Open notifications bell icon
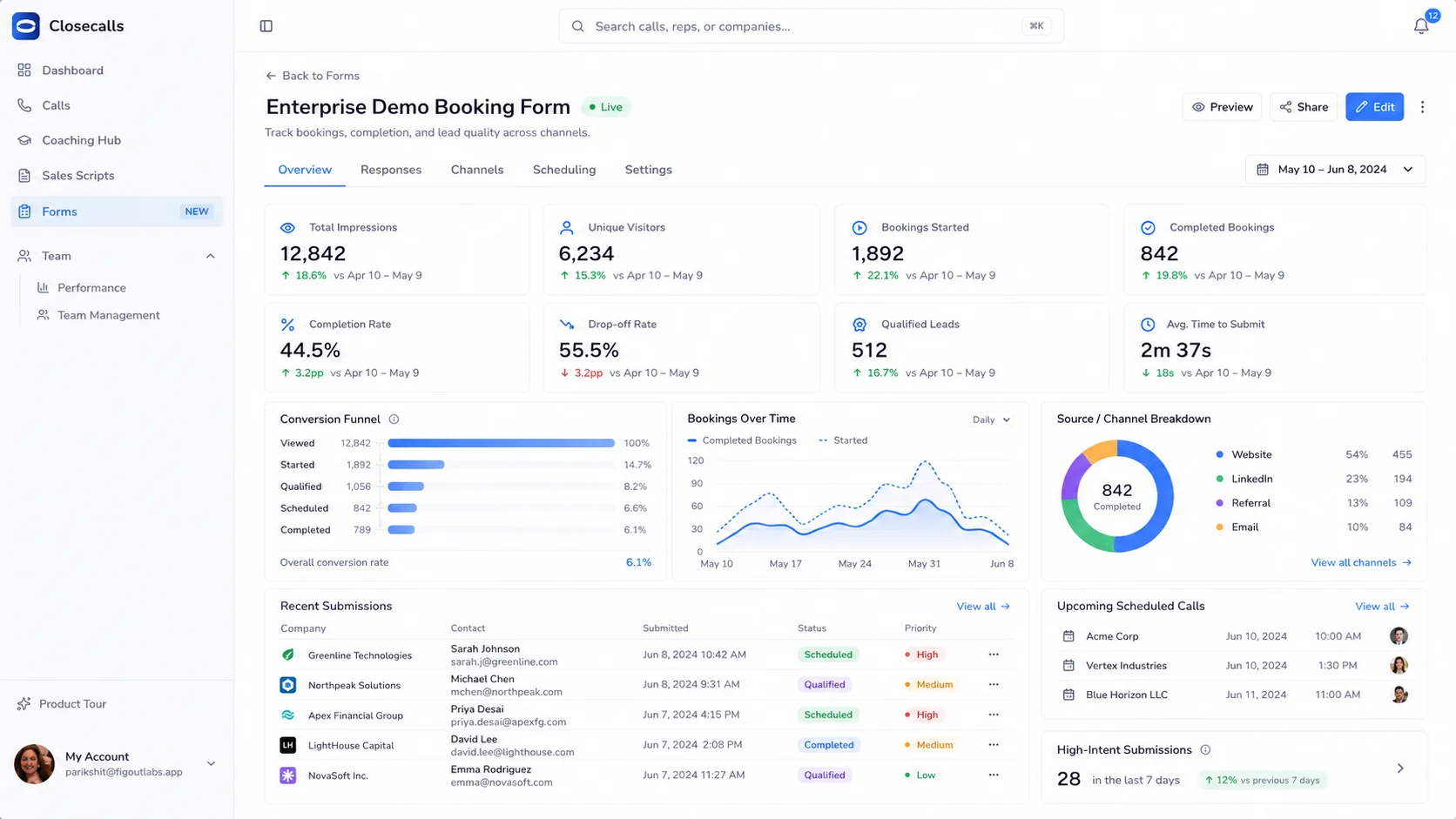 tap(1421, 26)
